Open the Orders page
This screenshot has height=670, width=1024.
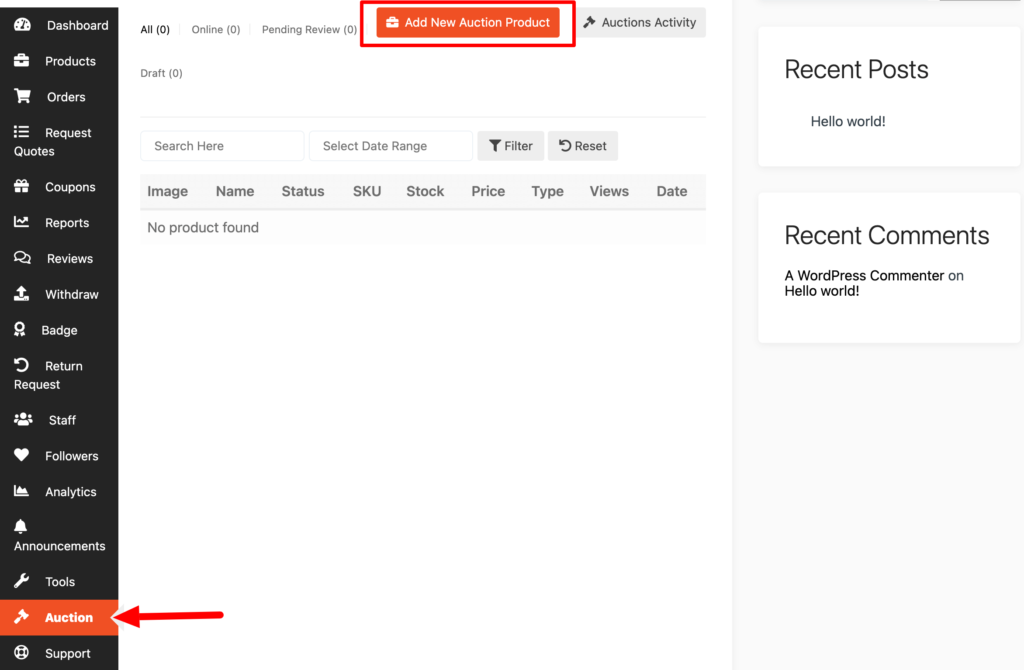[x=59, y=97]
